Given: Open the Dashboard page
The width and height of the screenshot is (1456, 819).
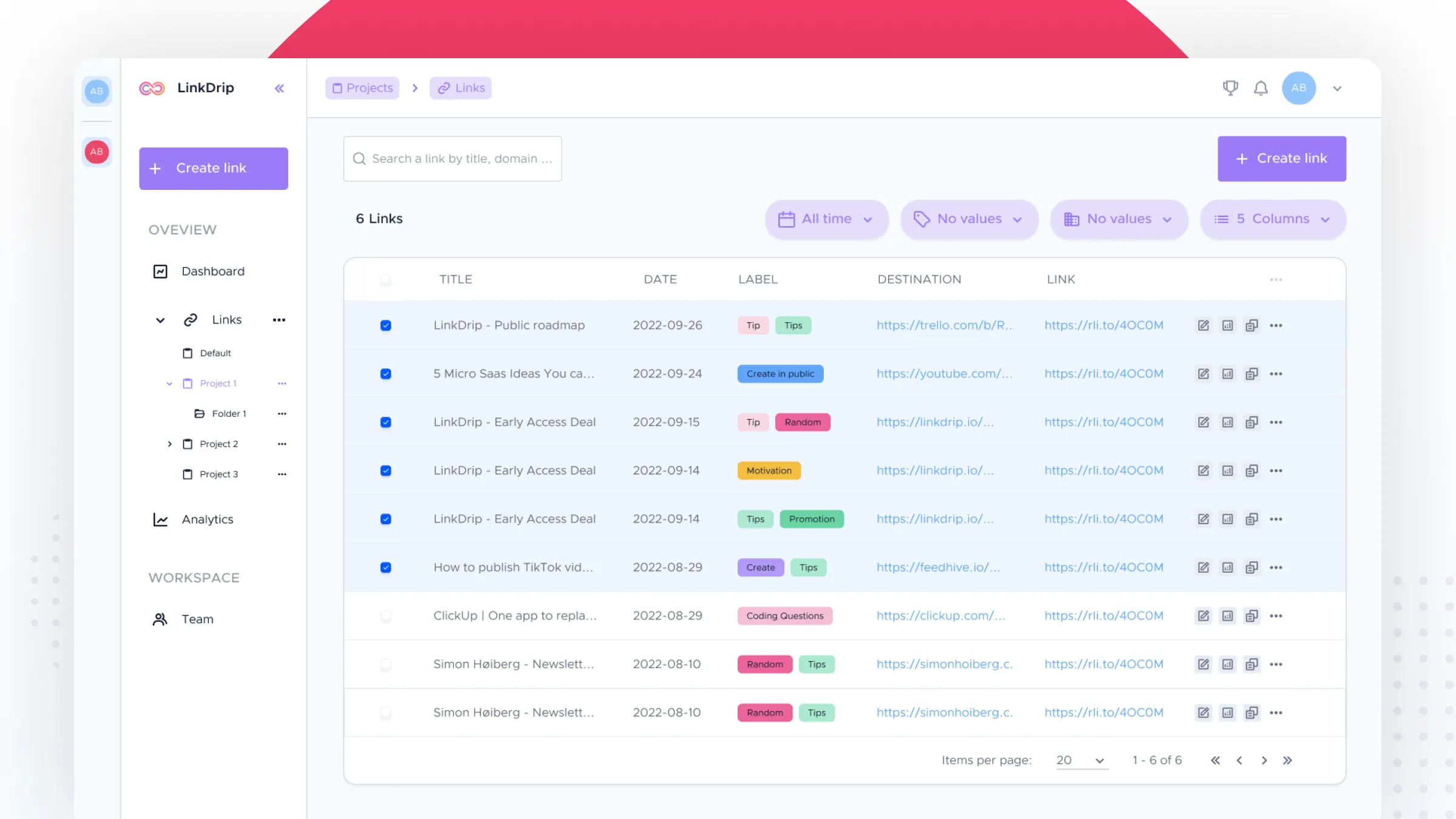Looking at the screenshot, I should [213, 271].
